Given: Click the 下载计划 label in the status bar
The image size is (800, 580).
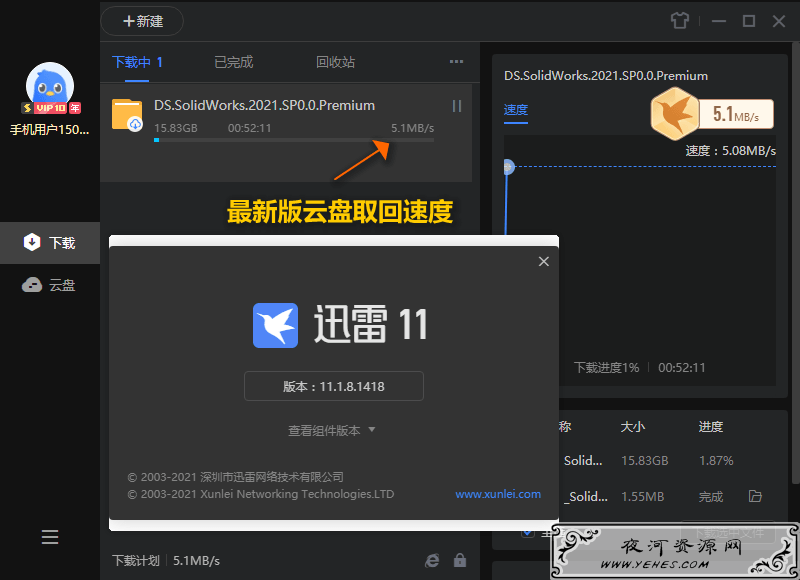Looking at the screenshot, I should click(136, 561).
